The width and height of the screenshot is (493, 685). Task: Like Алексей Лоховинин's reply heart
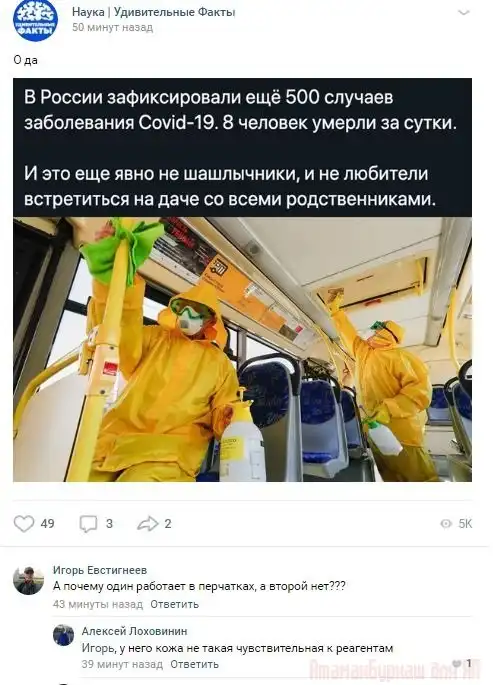click(x=457, y=664)
